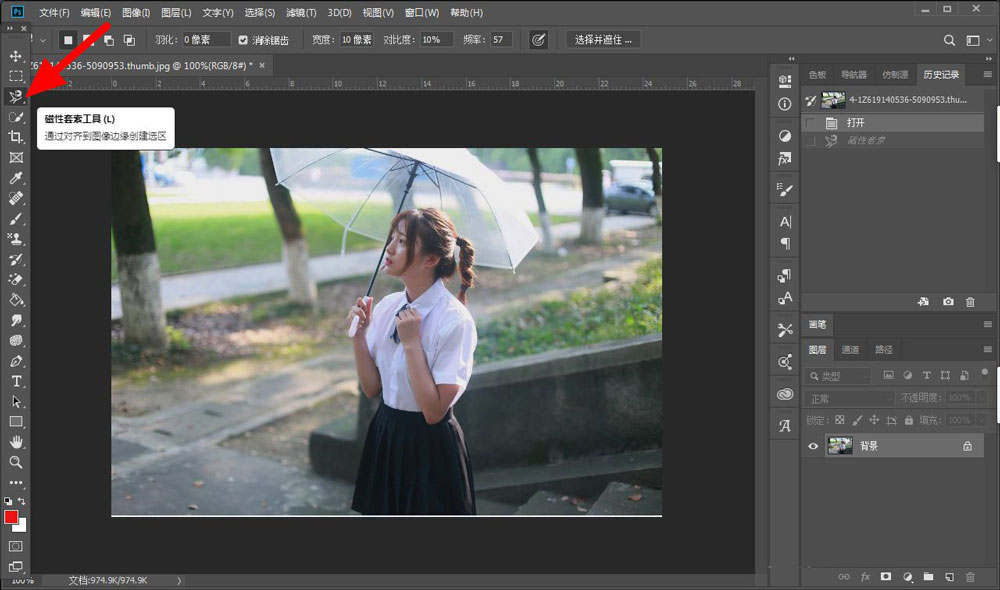The height and width of the screenshot is (590, 1000).
Task: Click the red foreground color swatch
Action: point(12,517)
